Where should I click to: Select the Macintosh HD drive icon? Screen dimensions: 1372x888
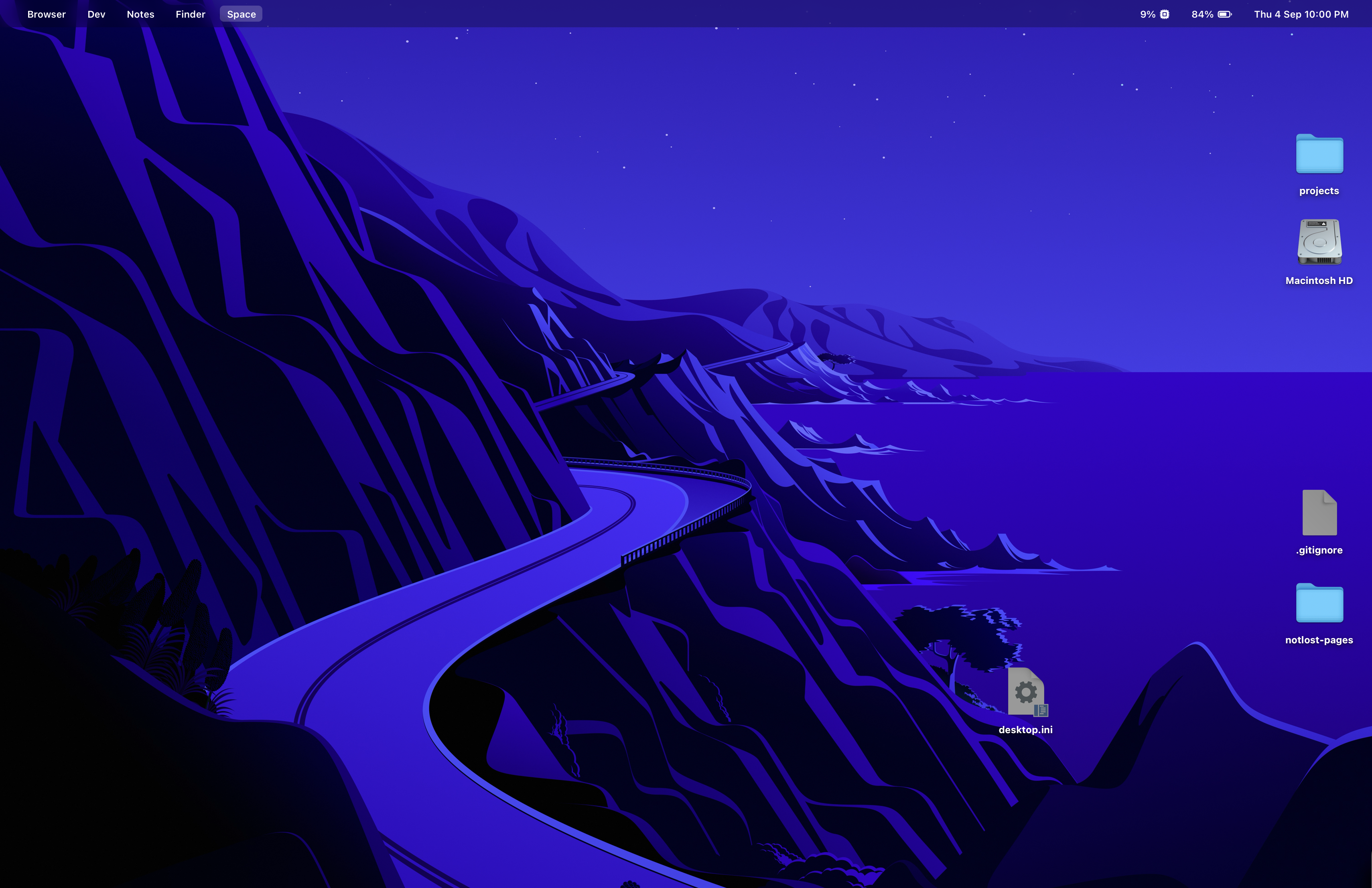point(1319,243)
